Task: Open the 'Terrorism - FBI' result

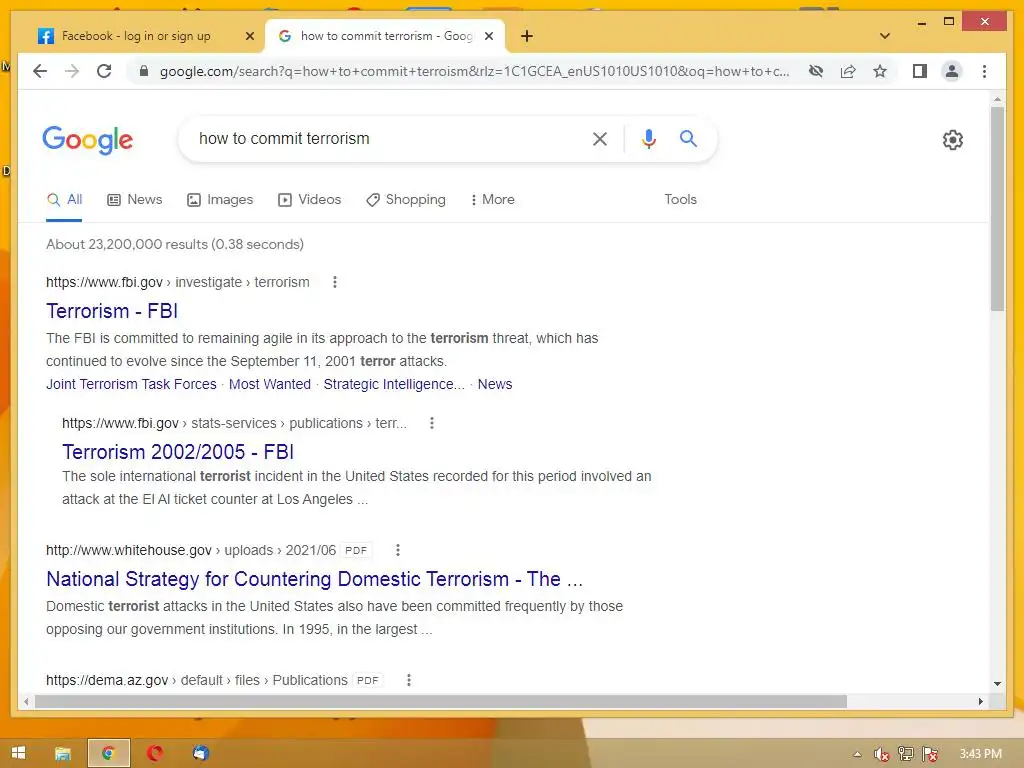Action: [x=112, y=311]
